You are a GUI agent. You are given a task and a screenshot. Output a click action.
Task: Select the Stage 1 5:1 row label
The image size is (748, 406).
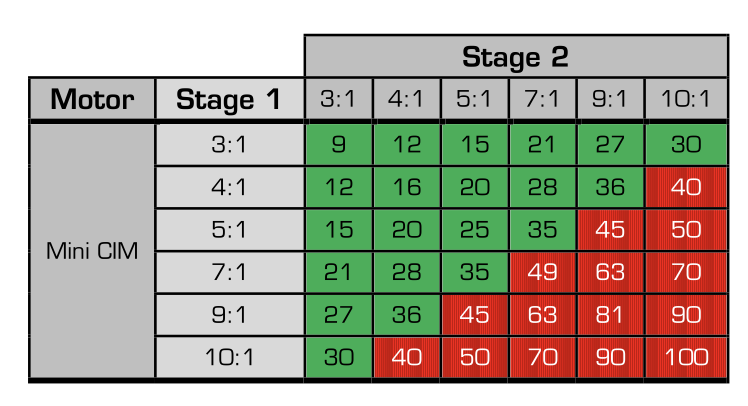click(229, 229)
